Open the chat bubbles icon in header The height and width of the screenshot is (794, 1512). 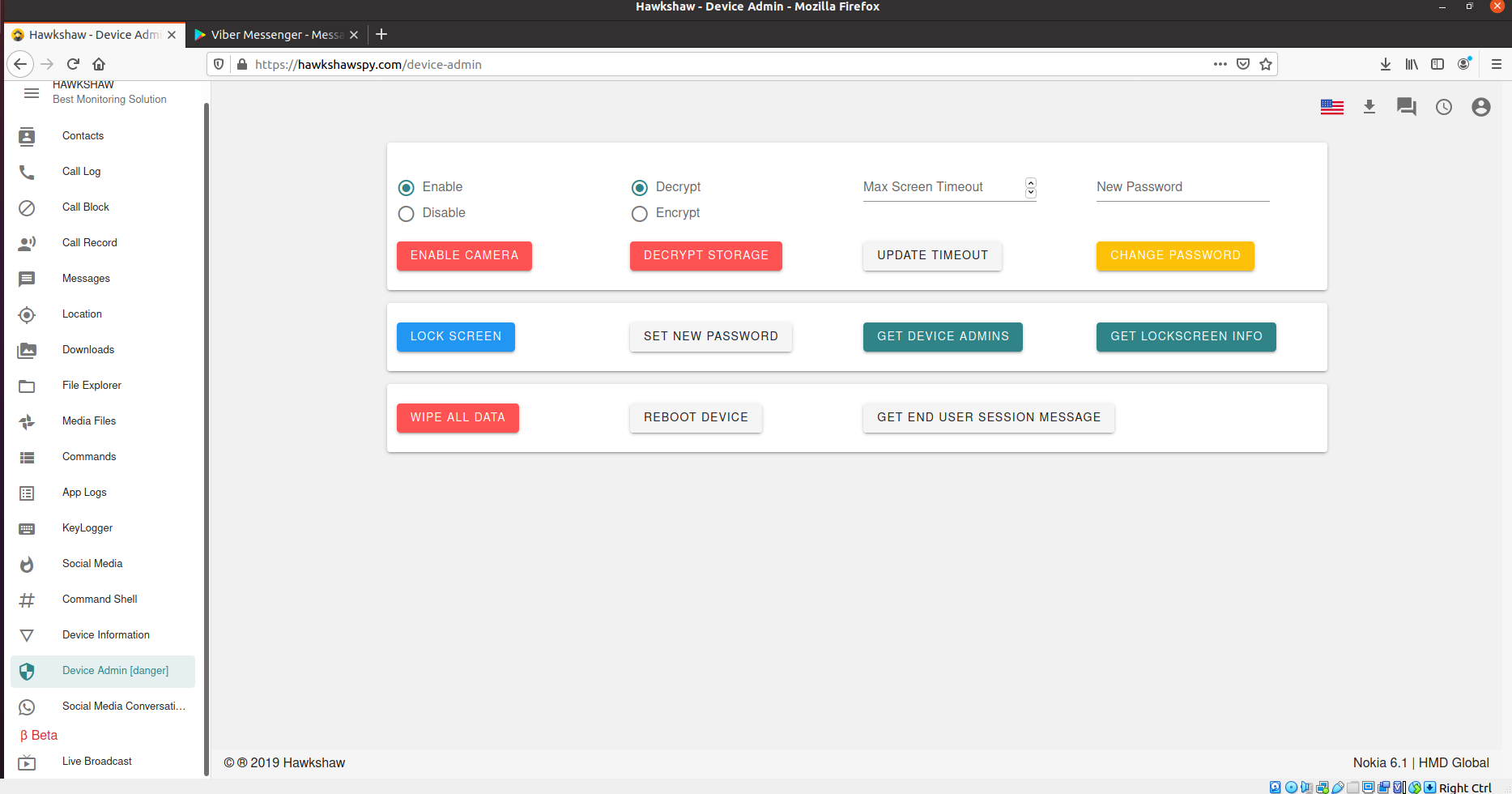pyautogui.click(x=1407, y=107)
